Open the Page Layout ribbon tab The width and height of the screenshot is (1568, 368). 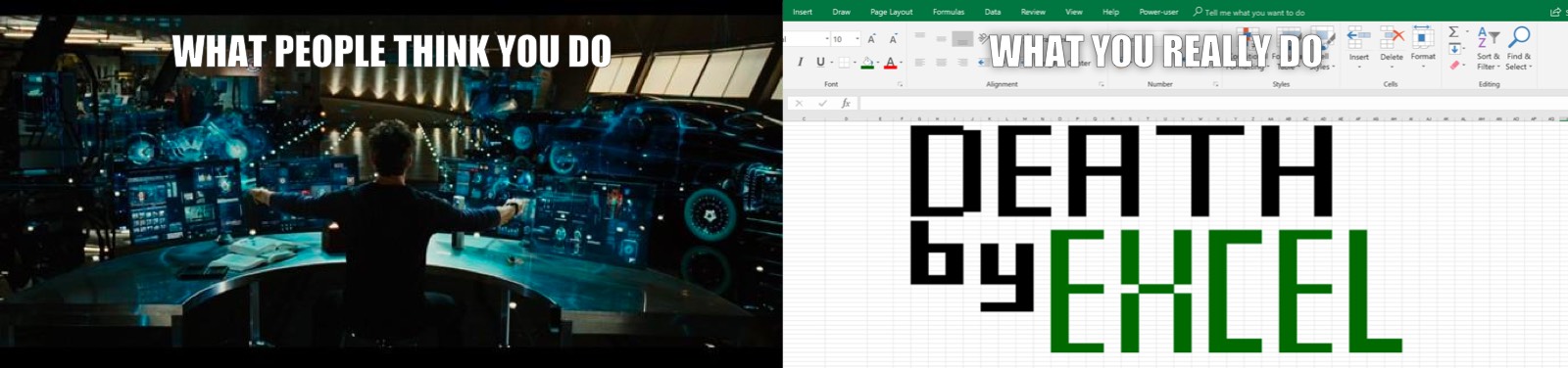(891, 12)
